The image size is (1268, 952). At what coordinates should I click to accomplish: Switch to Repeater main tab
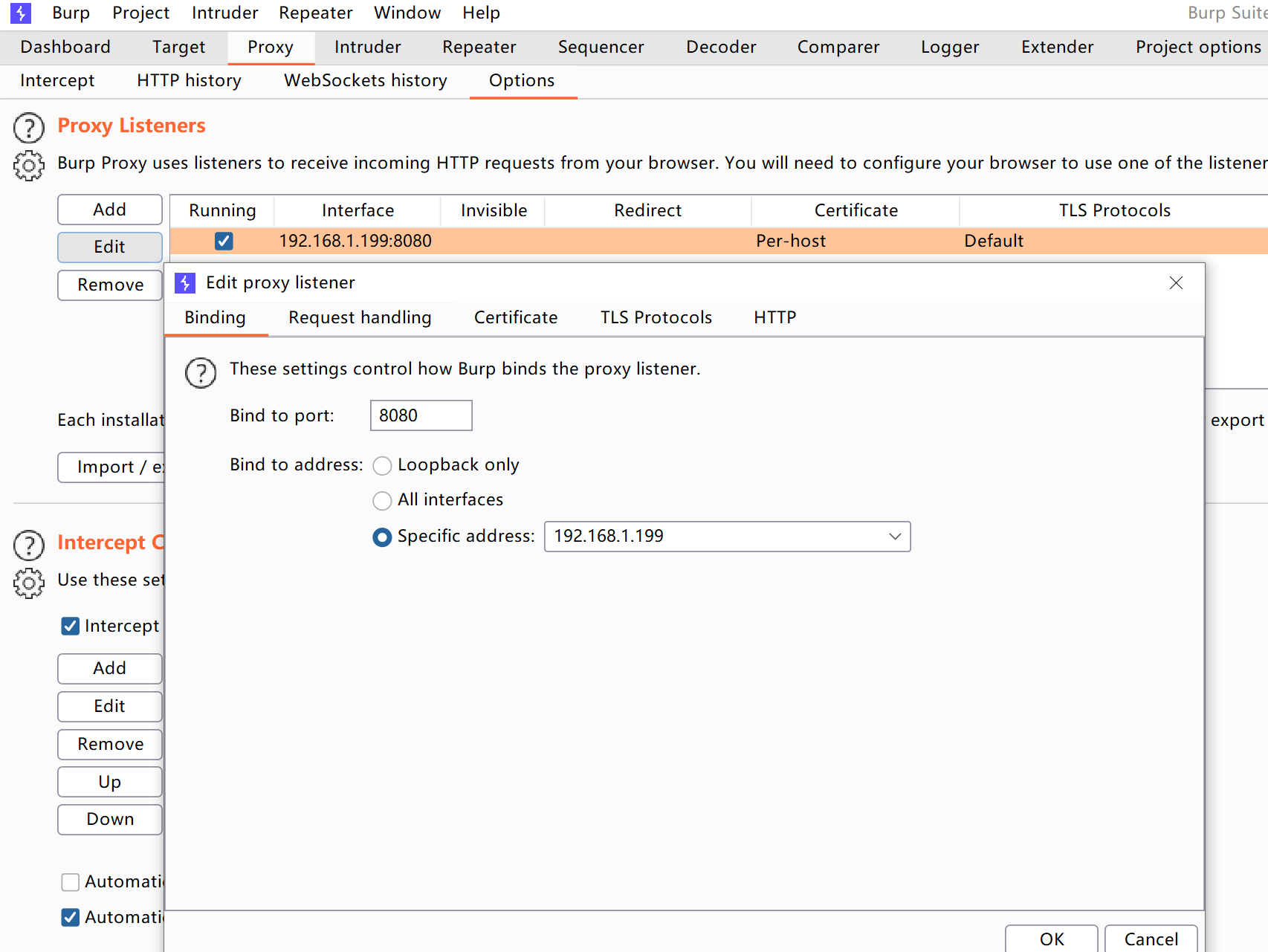pyautogui.click(x=479, y=47)
